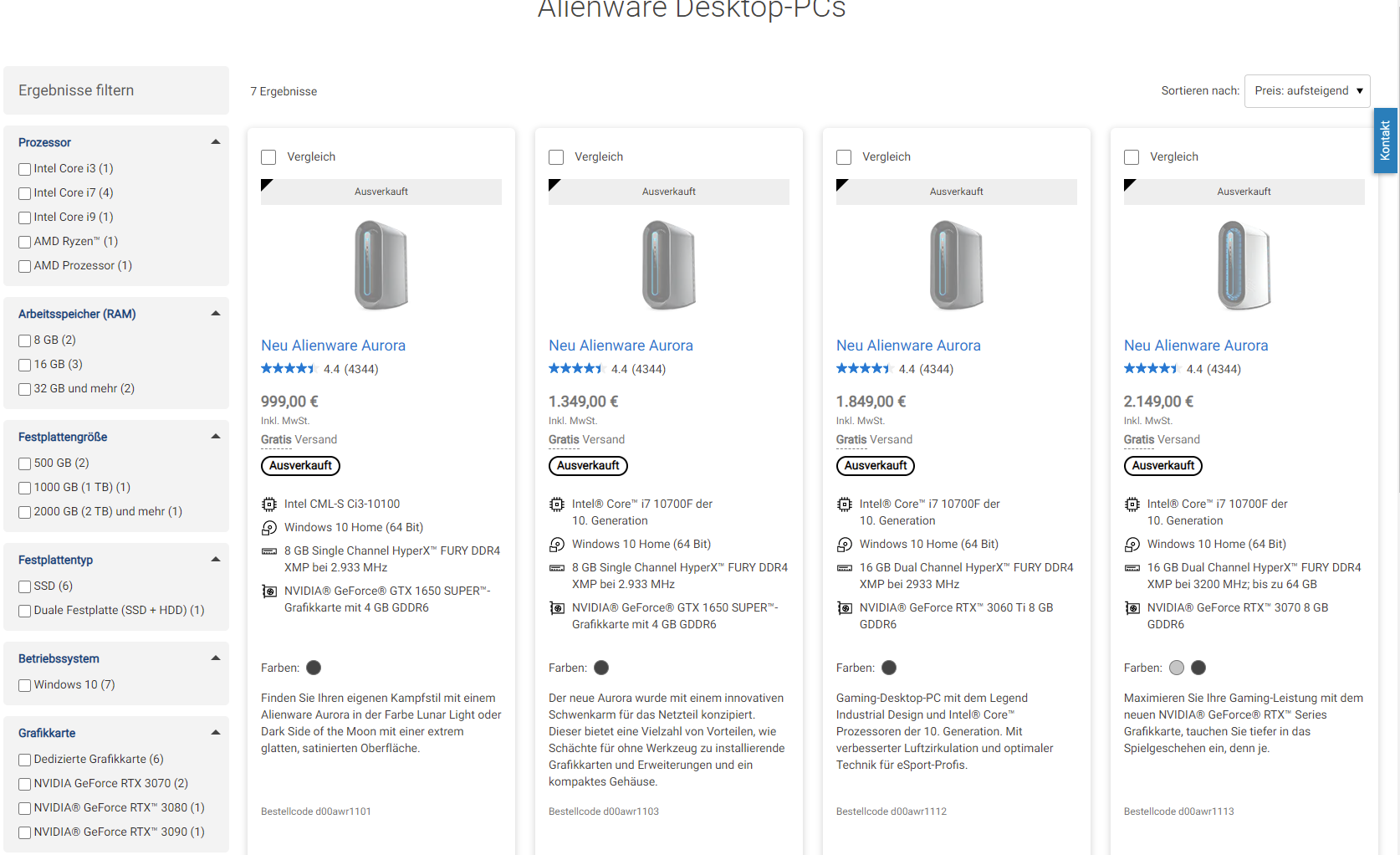Click the white Alienware Aurora product image

point(1244,265)
